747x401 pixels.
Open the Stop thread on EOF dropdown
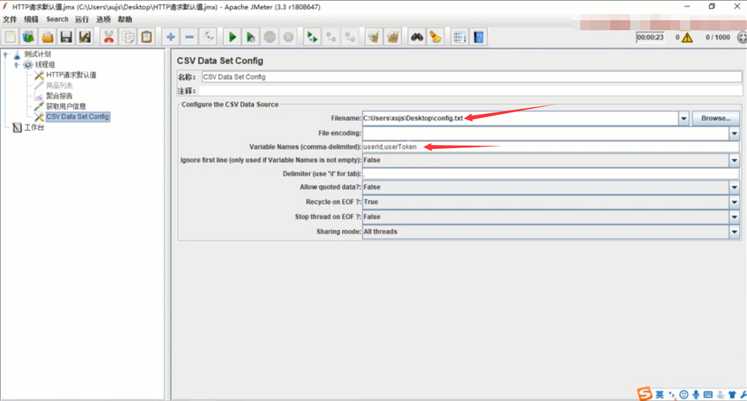(x=734, y=217)
